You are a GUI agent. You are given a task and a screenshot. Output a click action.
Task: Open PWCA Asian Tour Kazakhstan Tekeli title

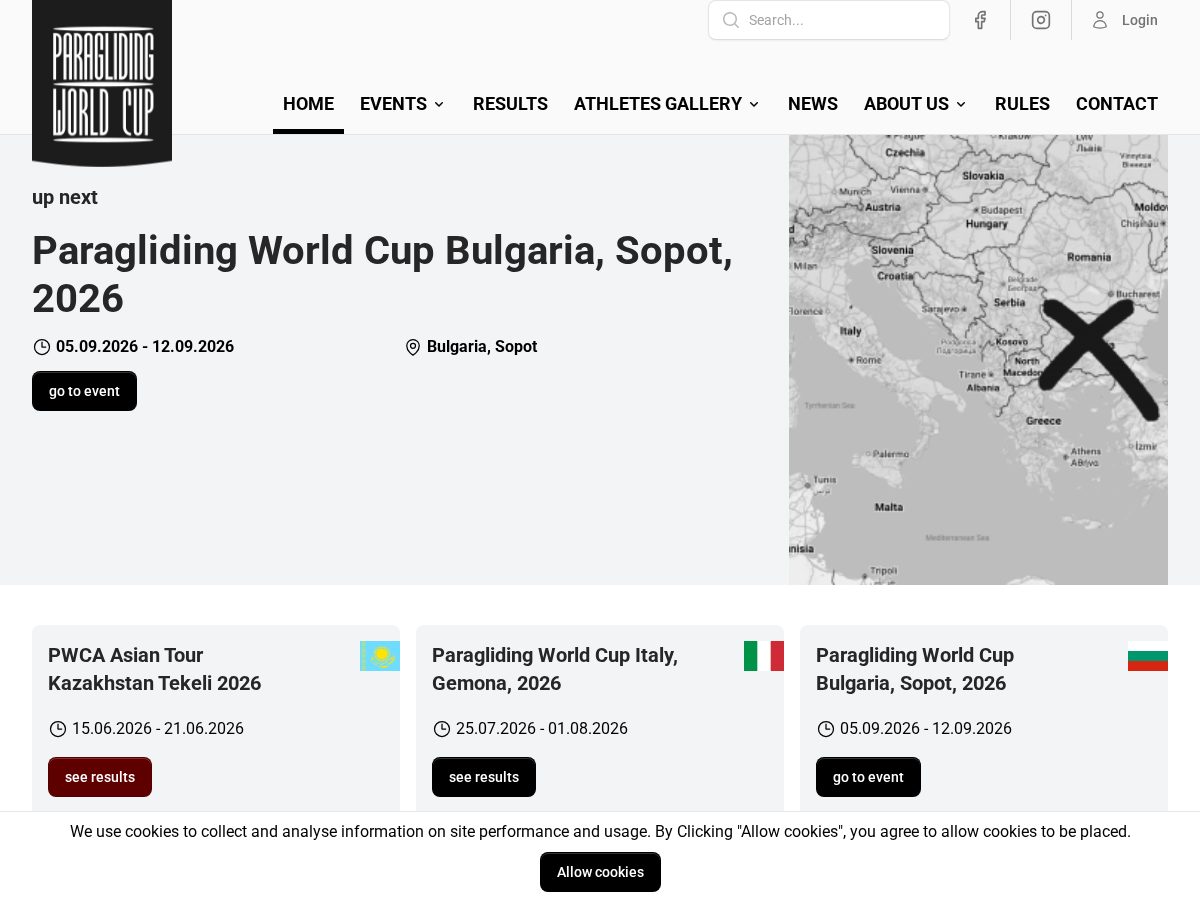pos(155,669)
